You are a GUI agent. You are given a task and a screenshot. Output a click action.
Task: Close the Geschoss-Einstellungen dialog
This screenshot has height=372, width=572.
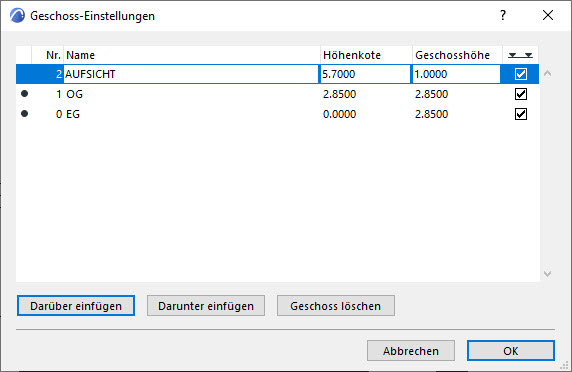[x=548, y=15]
